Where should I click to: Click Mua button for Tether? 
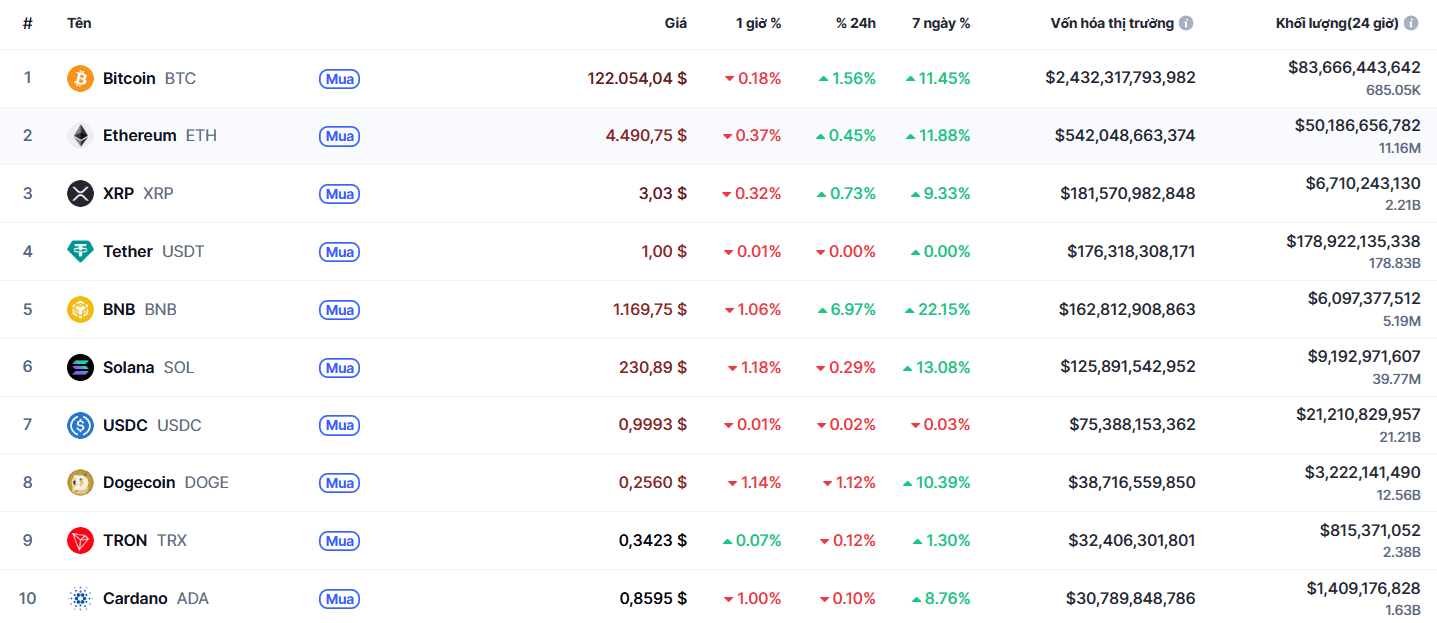point(340,252)
